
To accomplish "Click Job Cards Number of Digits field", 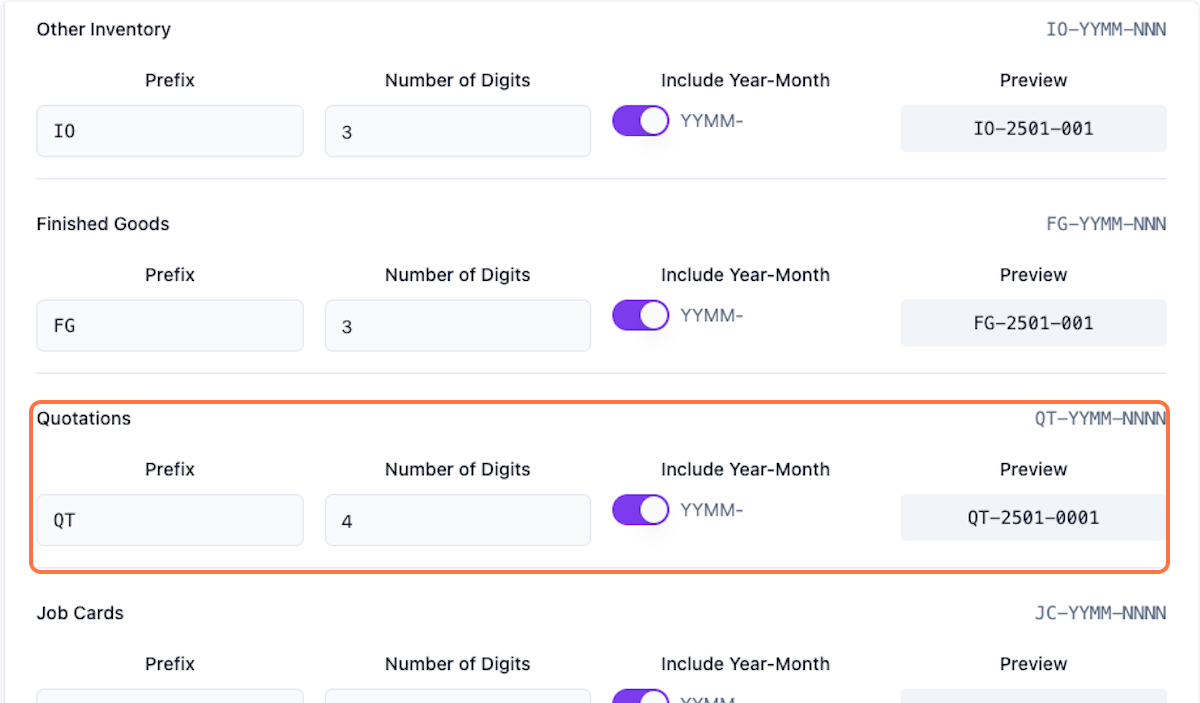I will pyautogui.click(x=457, y=697).
